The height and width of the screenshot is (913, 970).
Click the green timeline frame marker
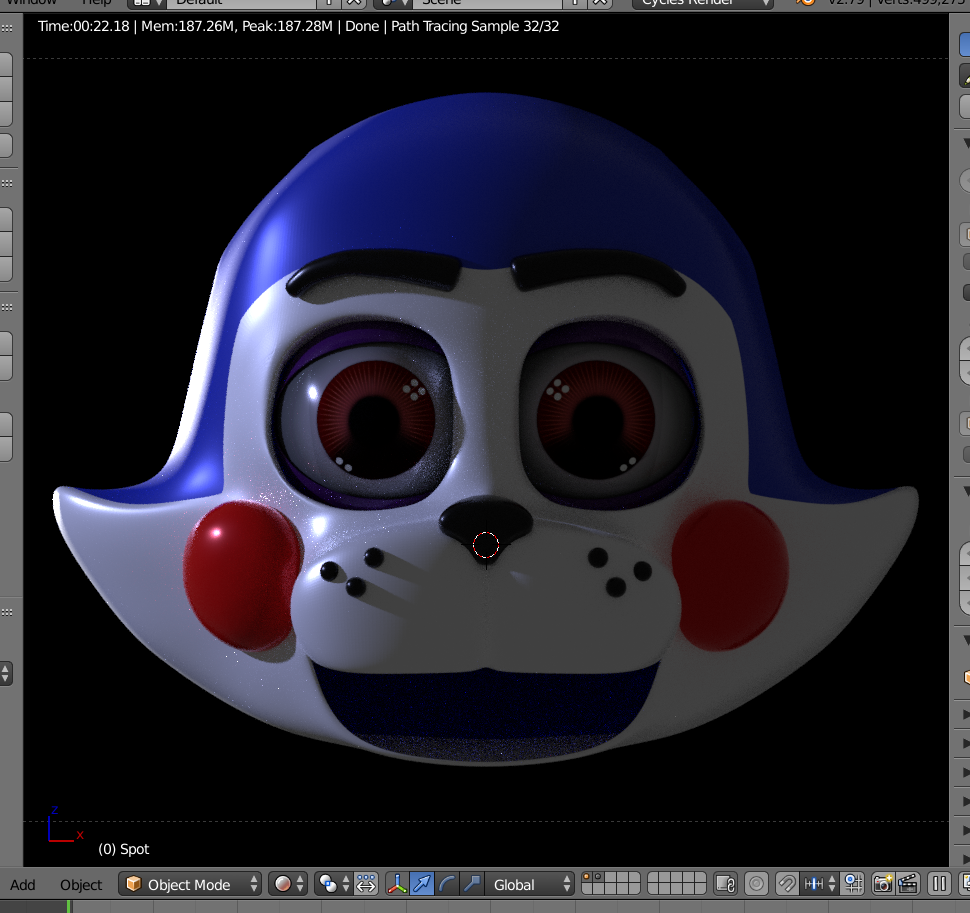tap(69, 906)
